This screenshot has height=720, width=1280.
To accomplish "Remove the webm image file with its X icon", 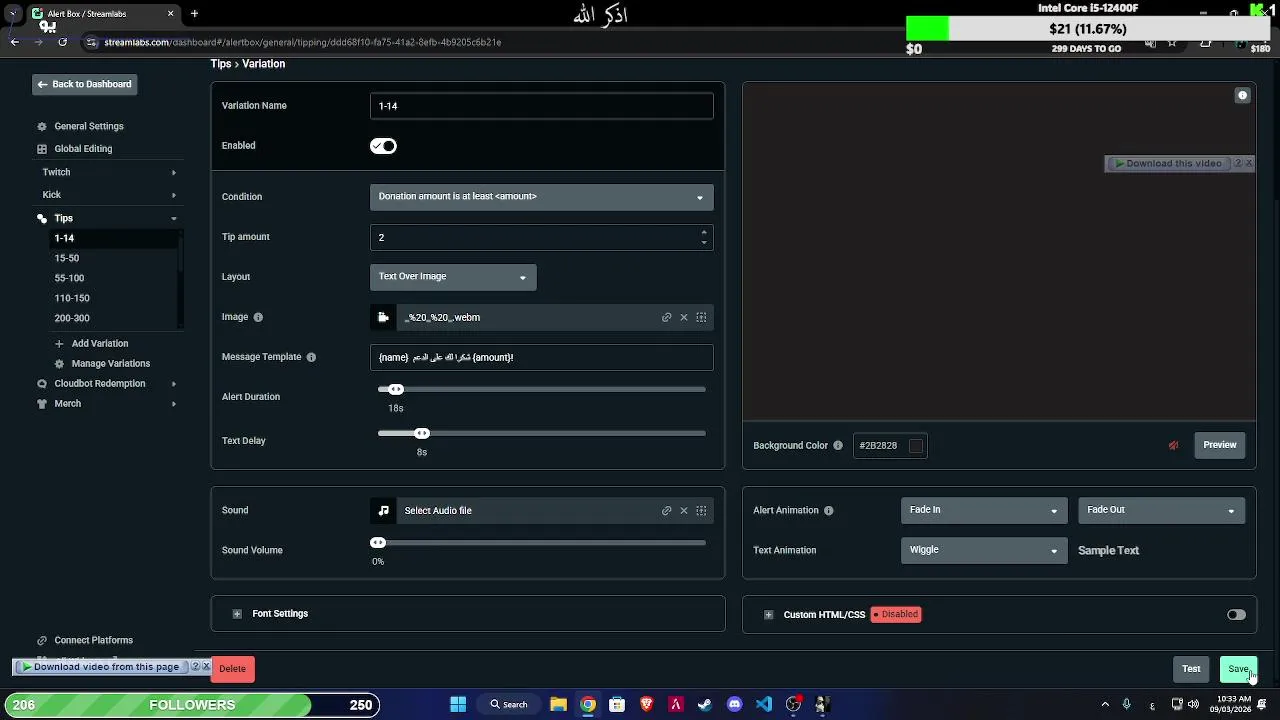I will point(684,317).
